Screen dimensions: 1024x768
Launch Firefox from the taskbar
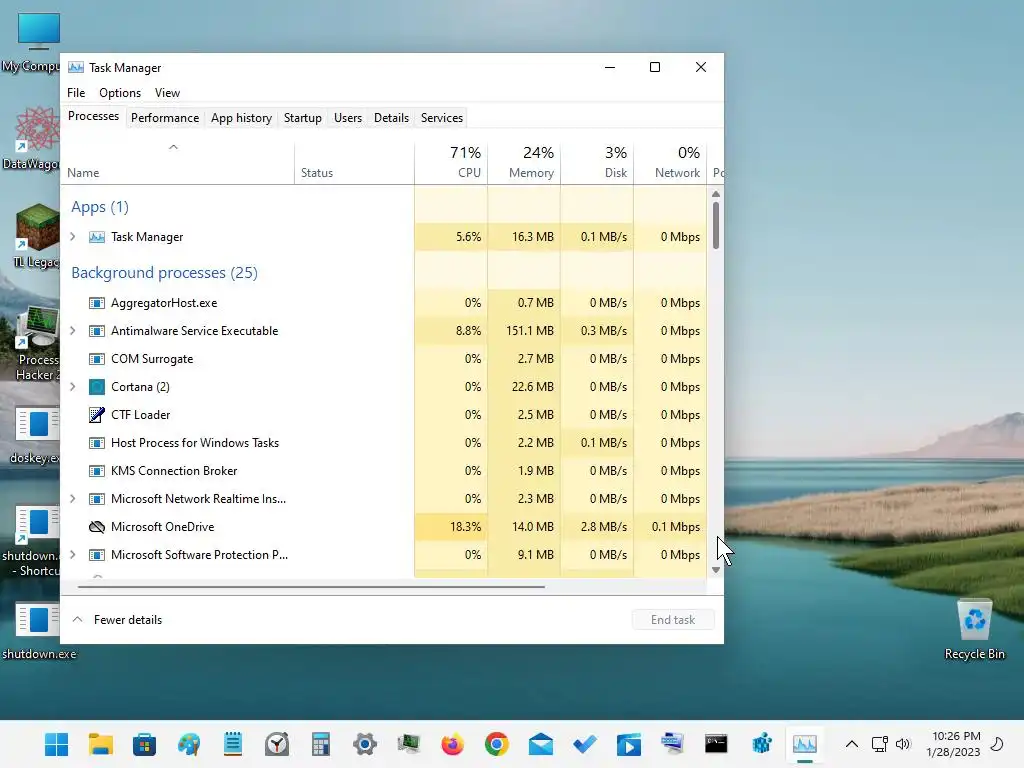click(x=453, y=744)
